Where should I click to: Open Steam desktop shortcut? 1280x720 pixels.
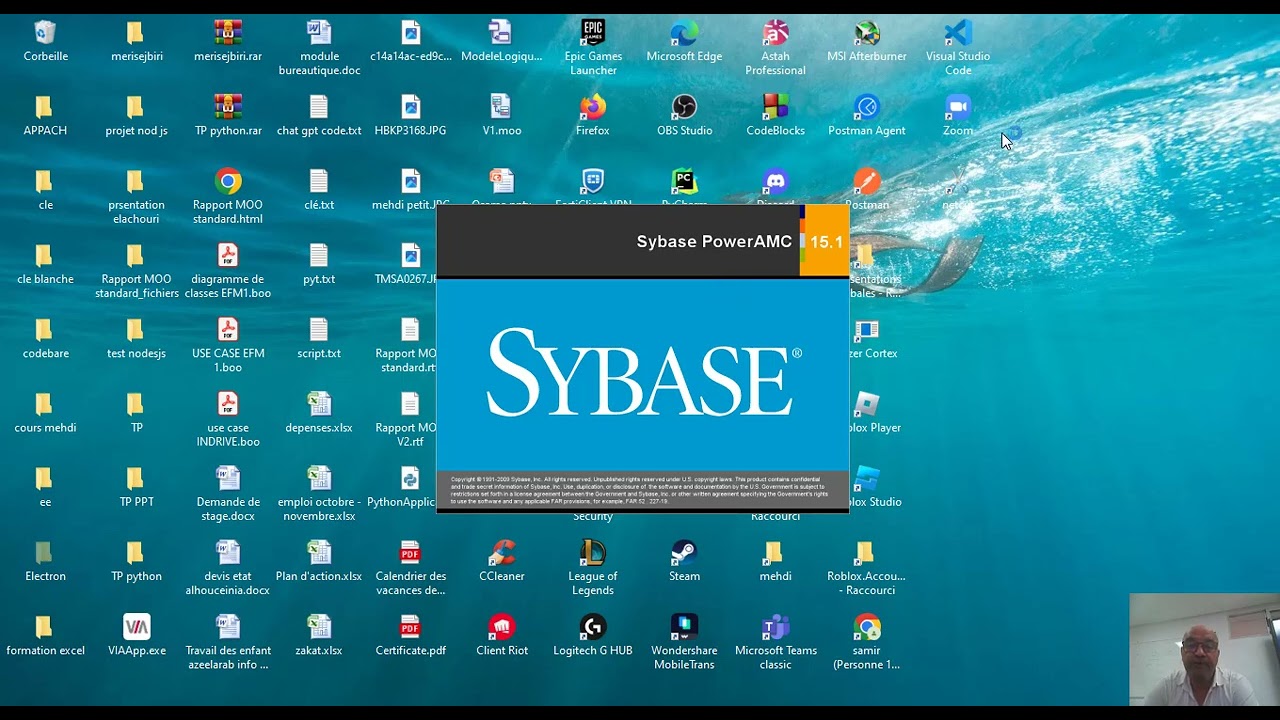[684, 561]
